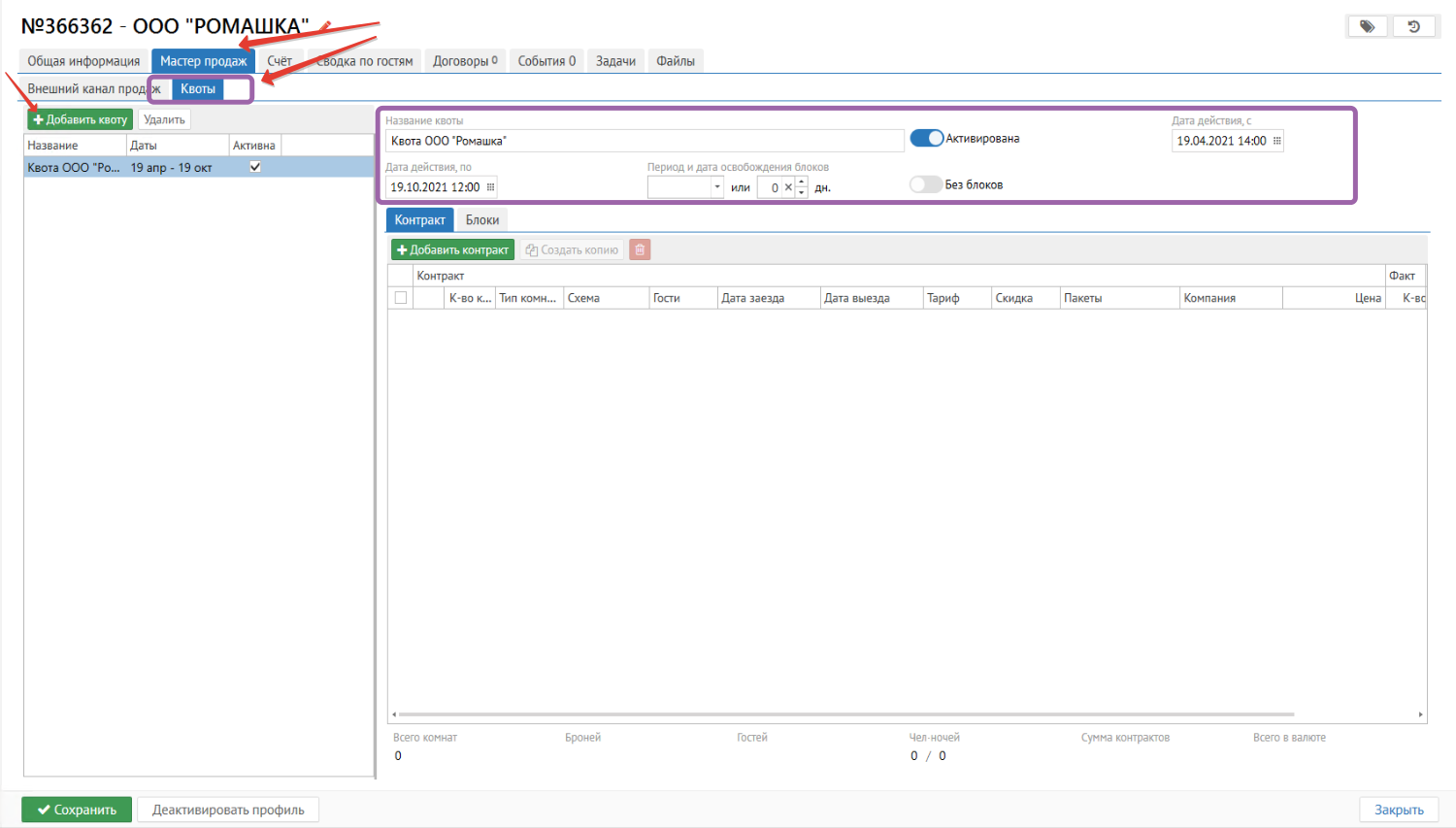Screen dimensions: 1456x828
Task: Open calendar for 'Дата действия, по' field
Action: pyautogui.click(x=490, y=187)
